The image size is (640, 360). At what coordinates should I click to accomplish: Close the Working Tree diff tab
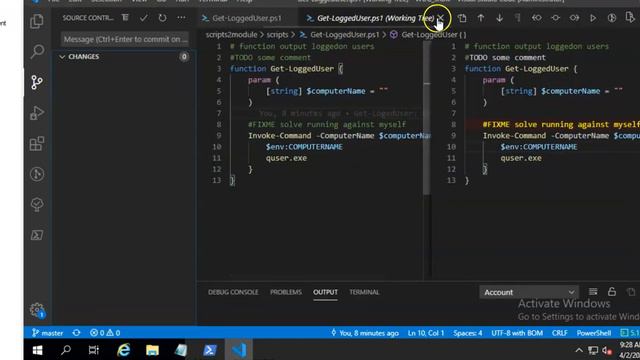(x=440, y=18)
